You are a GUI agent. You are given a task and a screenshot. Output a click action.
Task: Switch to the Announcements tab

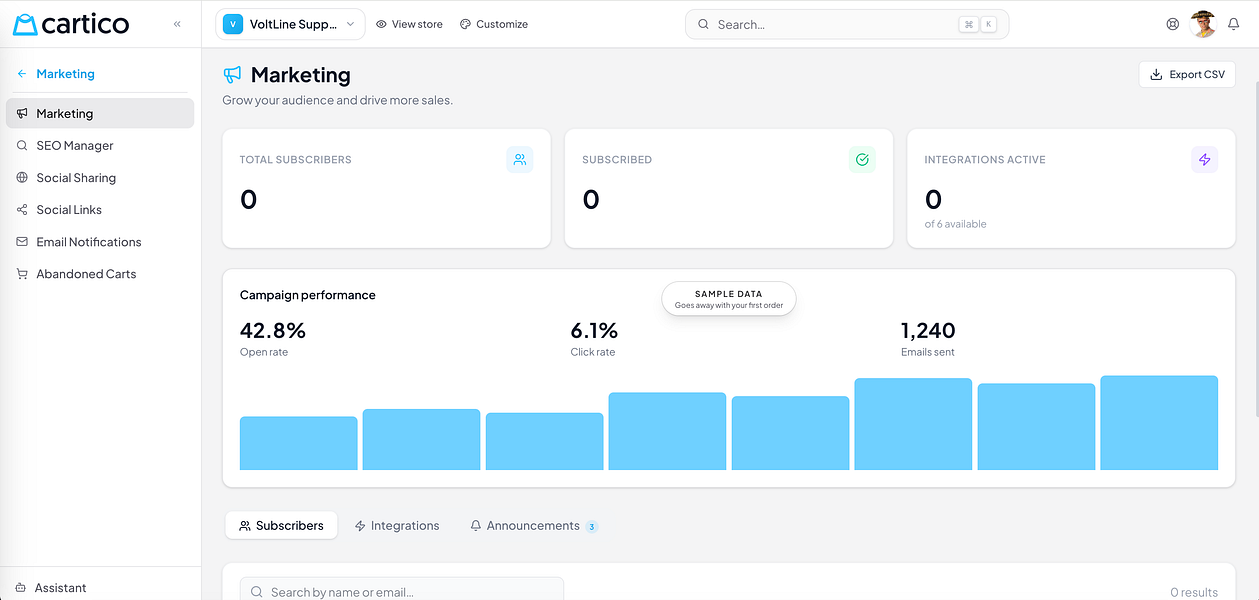pos(533,525)
